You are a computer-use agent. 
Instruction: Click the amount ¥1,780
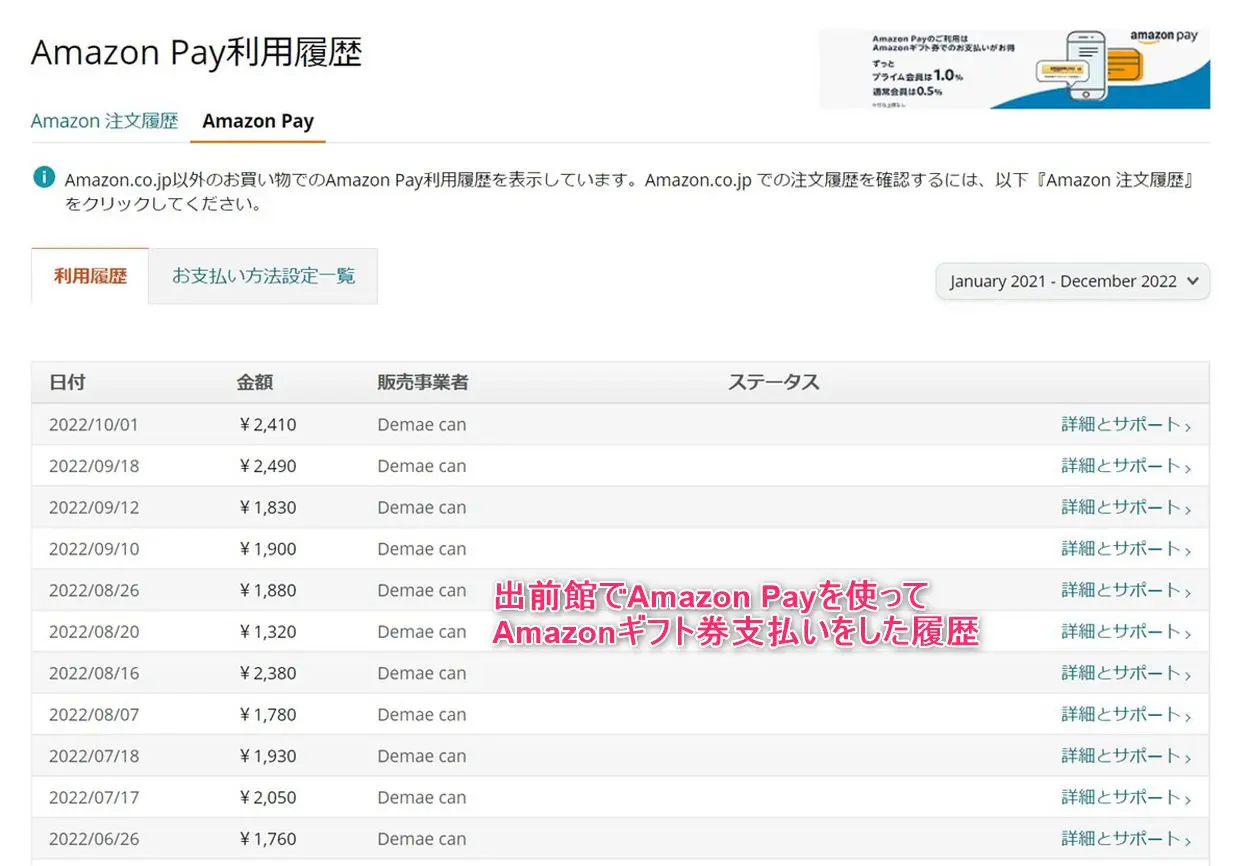pos(267,715)
